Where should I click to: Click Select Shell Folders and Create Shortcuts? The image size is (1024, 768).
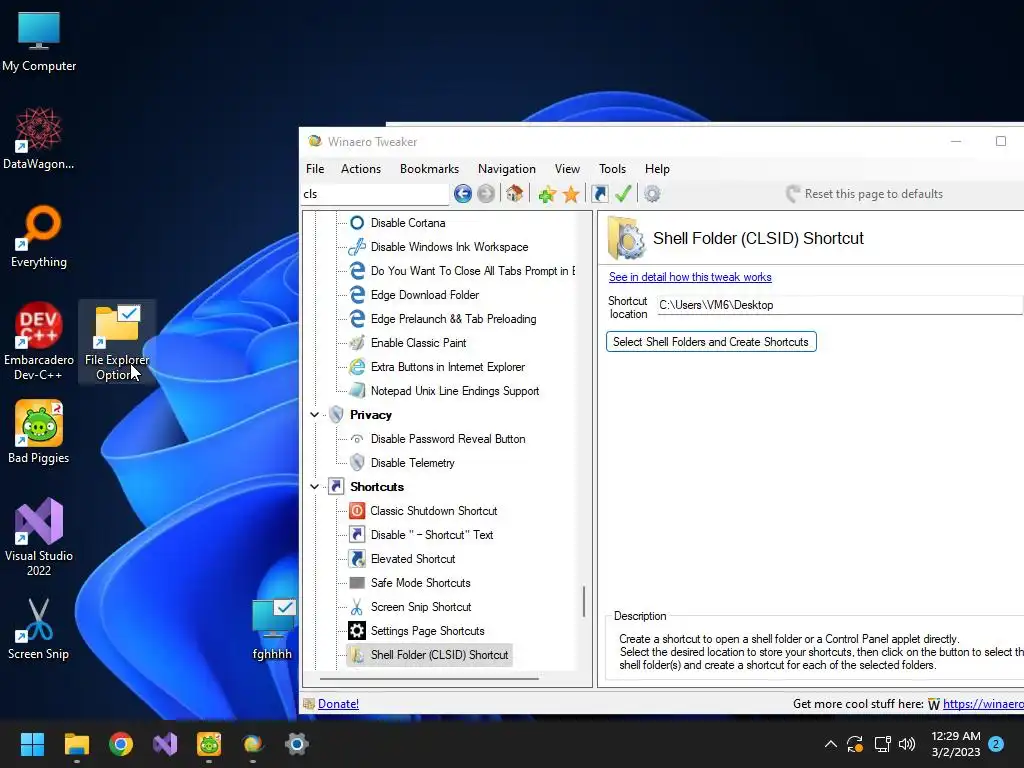711,342
